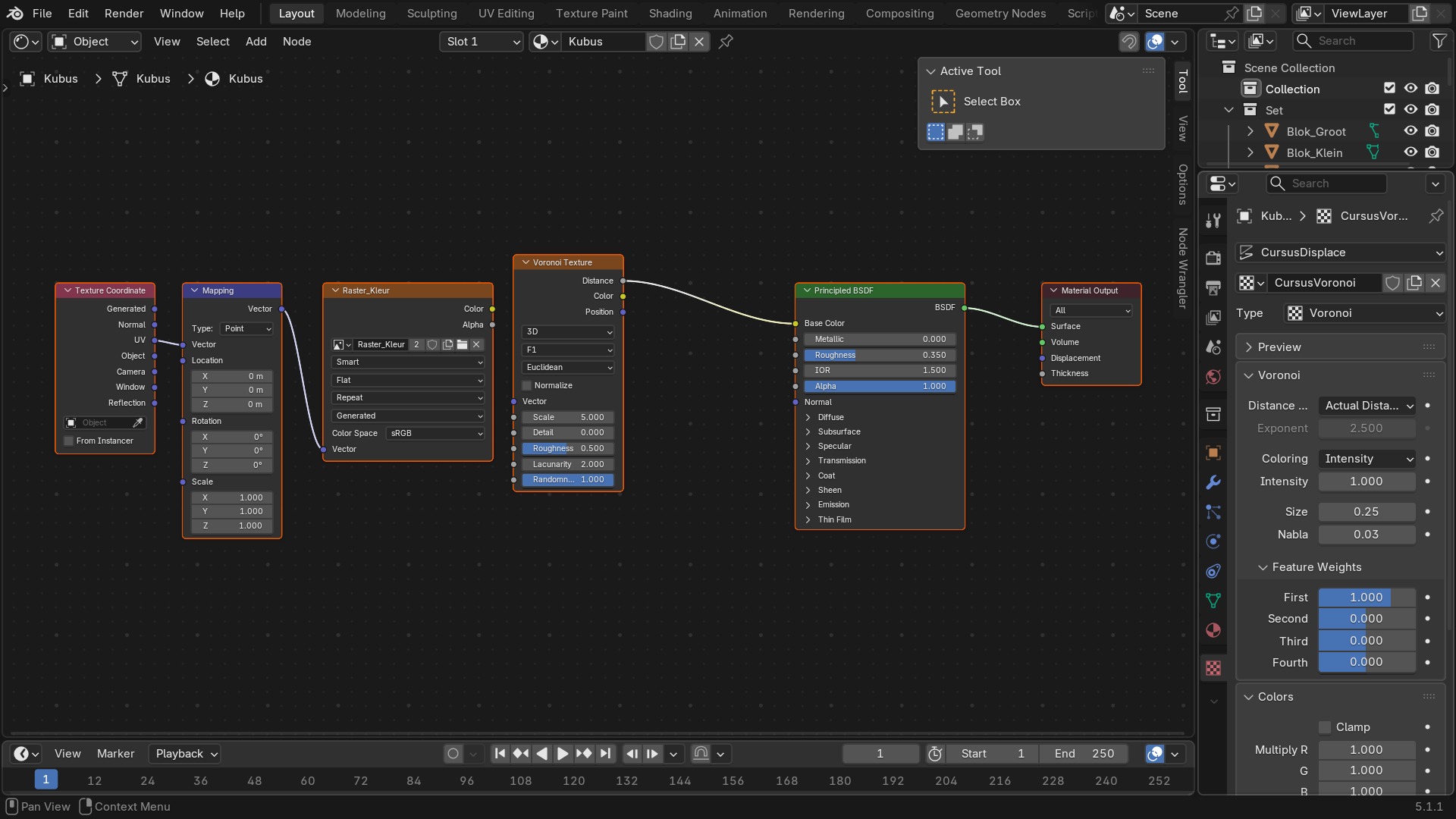Tick the Clamp checkbox under Colors
Viewport: 1456px width, 819px height.
(1325, 727)
